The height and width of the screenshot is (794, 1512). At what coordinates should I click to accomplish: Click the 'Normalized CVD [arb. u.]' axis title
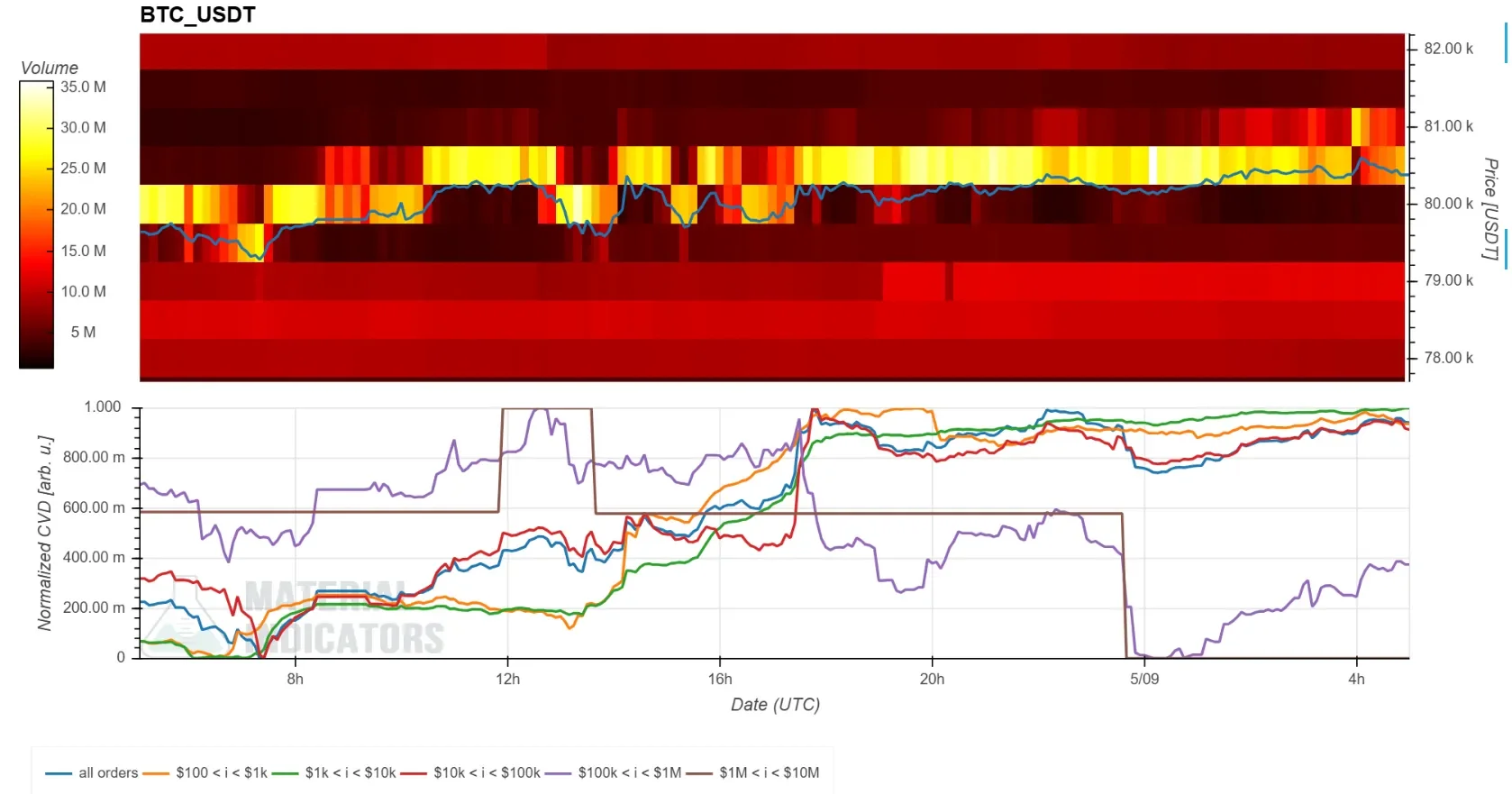point(44,533)
